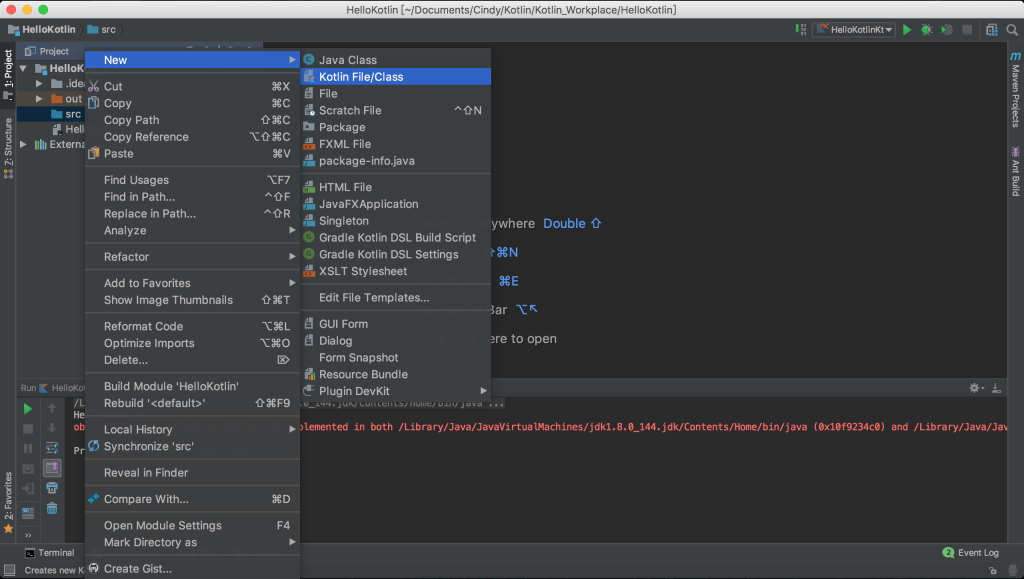Viewport: 1024px width, 579px height.
Task: Clear the Run console with the trash icon
Action: point(52,508)
